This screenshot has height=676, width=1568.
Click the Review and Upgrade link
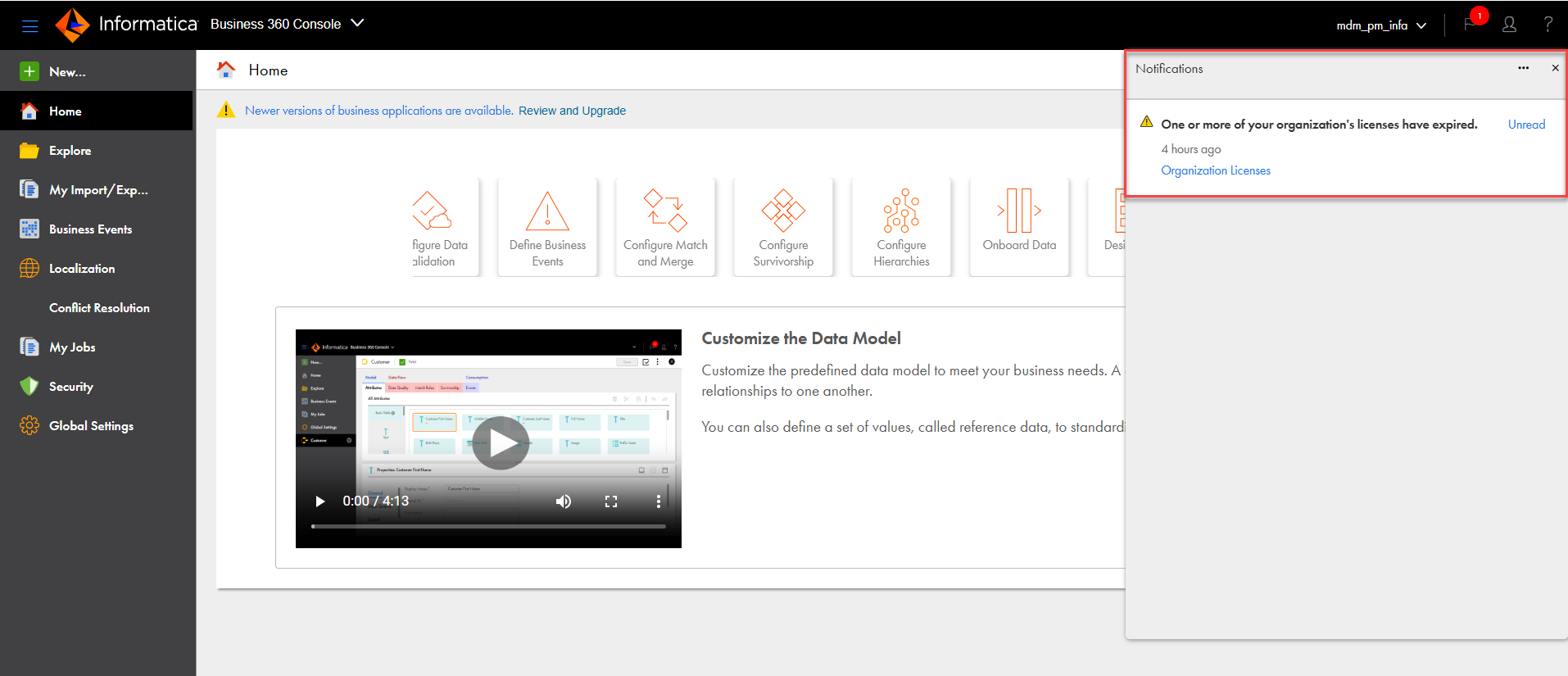tap(572, 111)
